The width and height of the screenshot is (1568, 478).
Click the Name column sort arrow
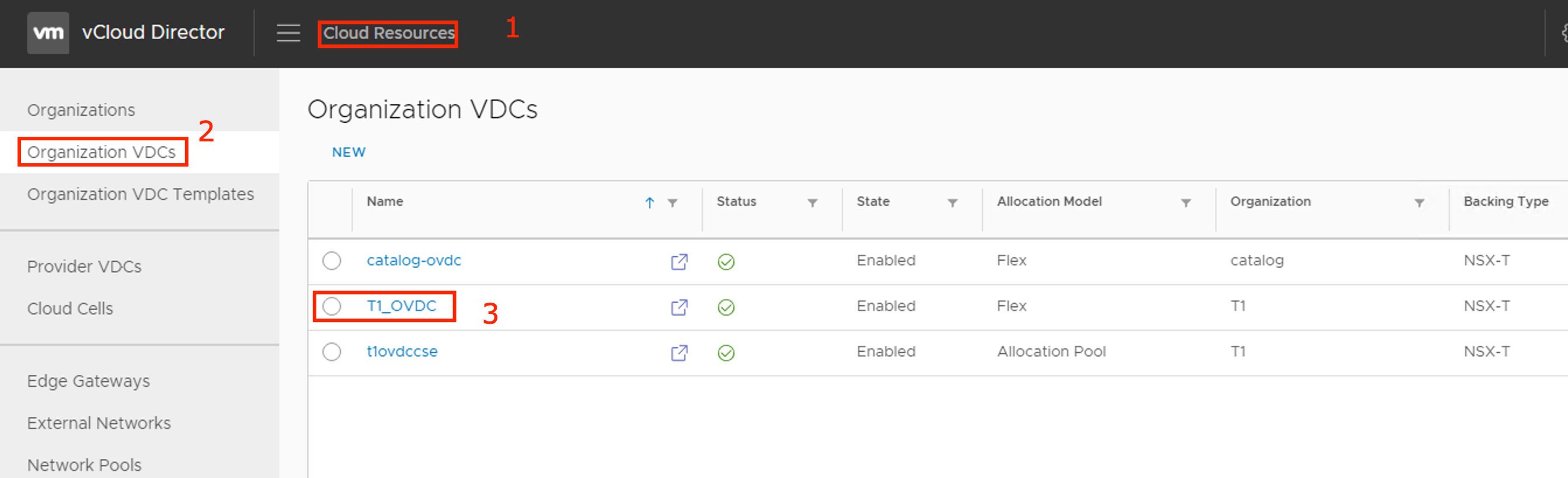click(650, 203)
